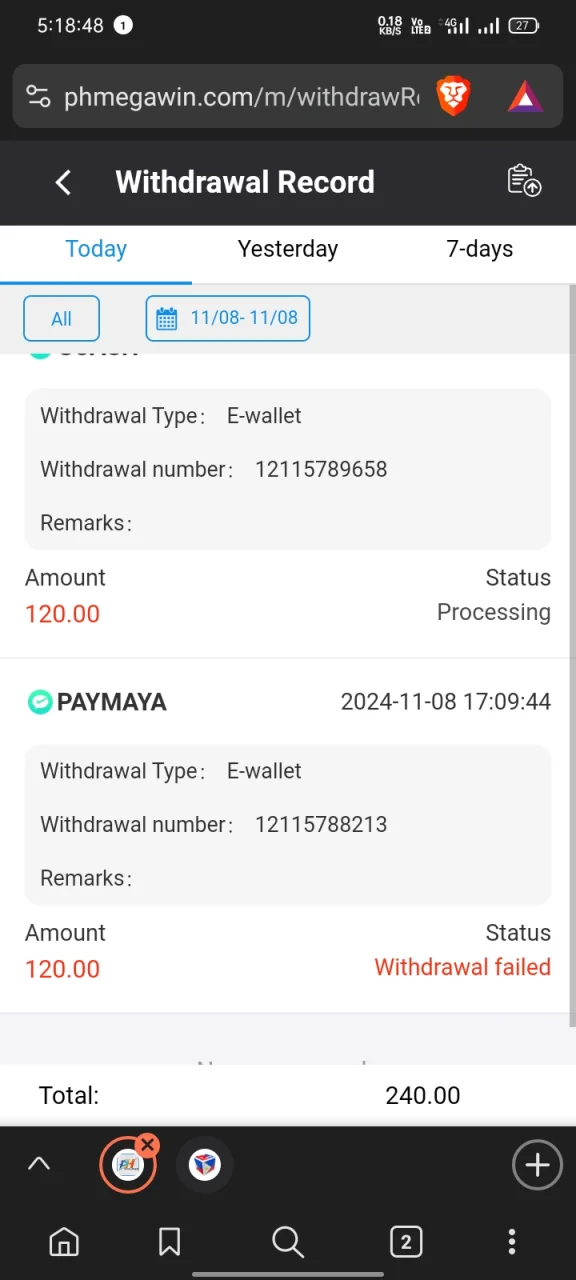
Task: Open the bookmarks icon in bottom bar
Action: 170,1242
